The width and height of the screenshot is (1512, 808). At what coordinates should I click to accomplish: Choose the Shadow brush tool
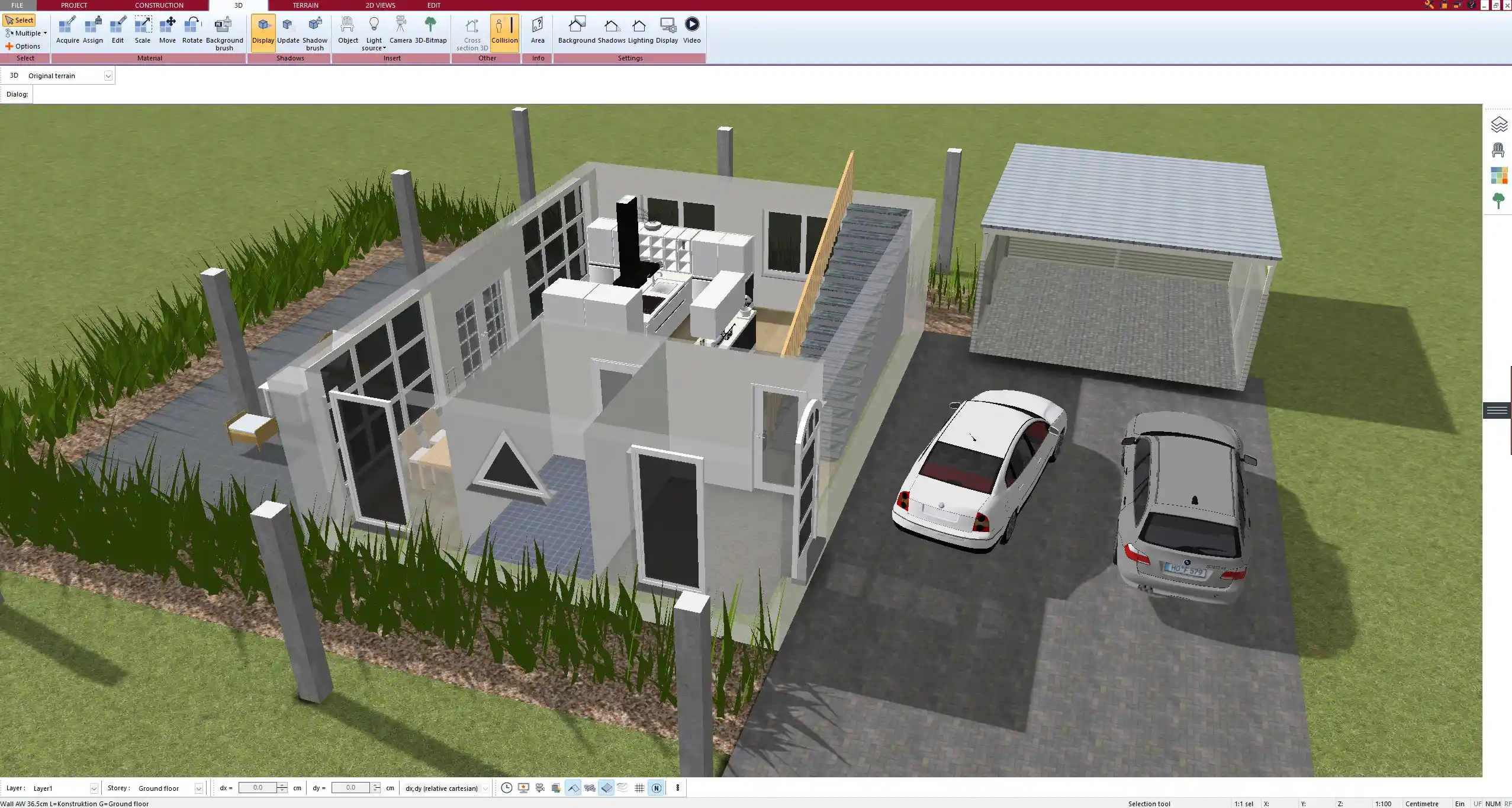pos(314,33)
